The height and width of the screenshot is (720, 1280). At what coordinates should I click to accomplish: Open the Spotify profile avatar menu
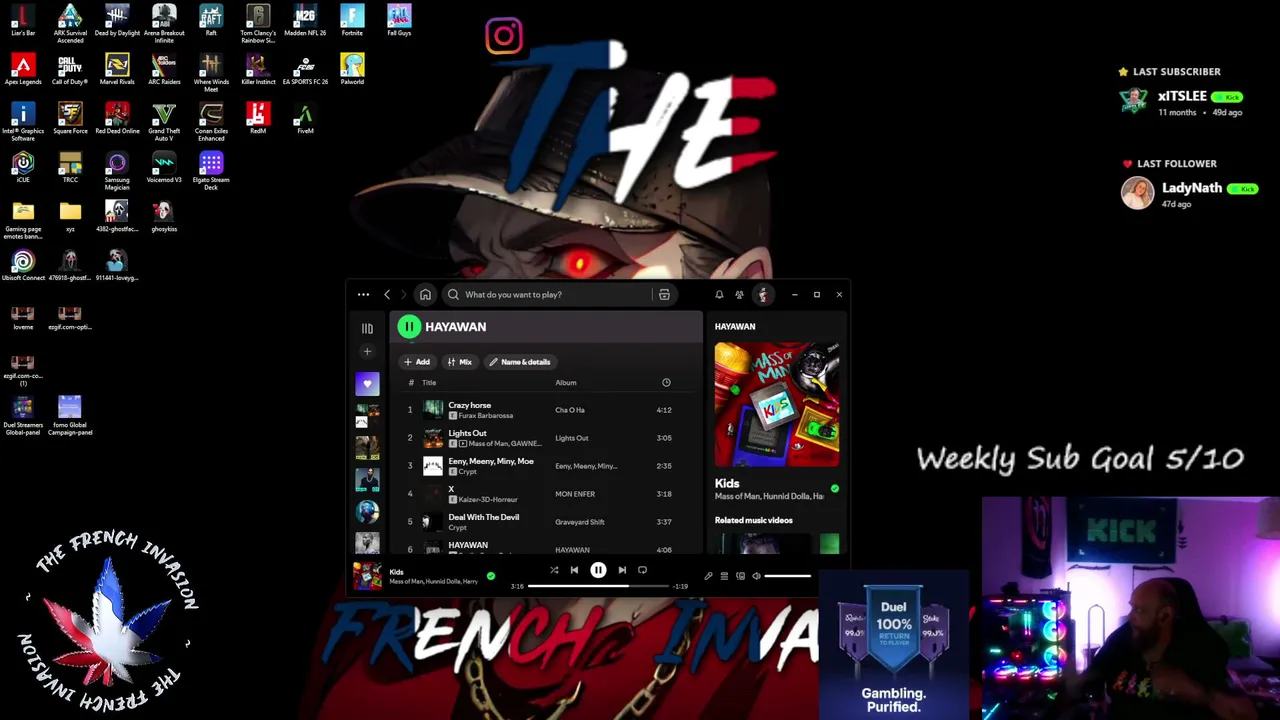coord(763,294)
